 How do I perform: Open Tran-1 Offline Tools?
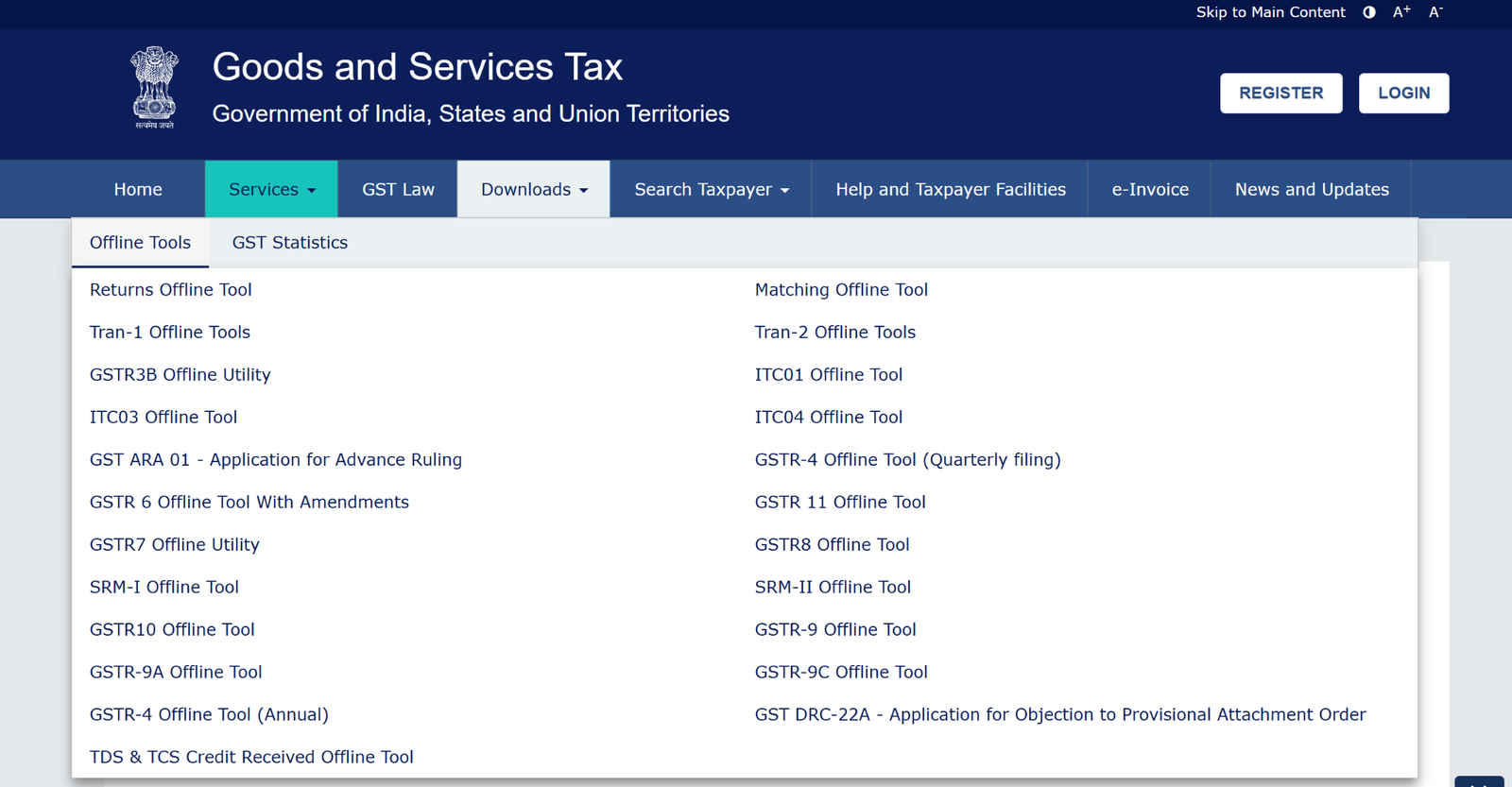(x=170, y=333)
